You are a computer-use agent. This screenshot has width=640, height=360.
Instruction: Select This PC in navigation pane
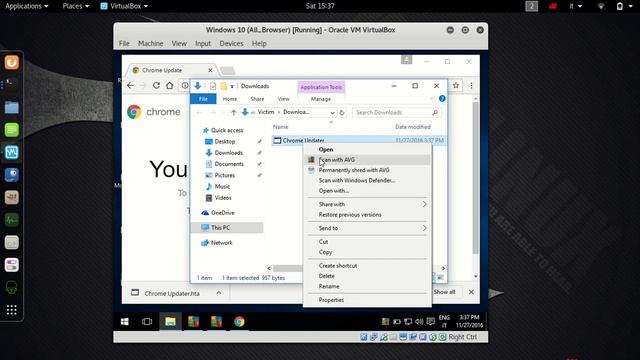[x=227, y=227]
